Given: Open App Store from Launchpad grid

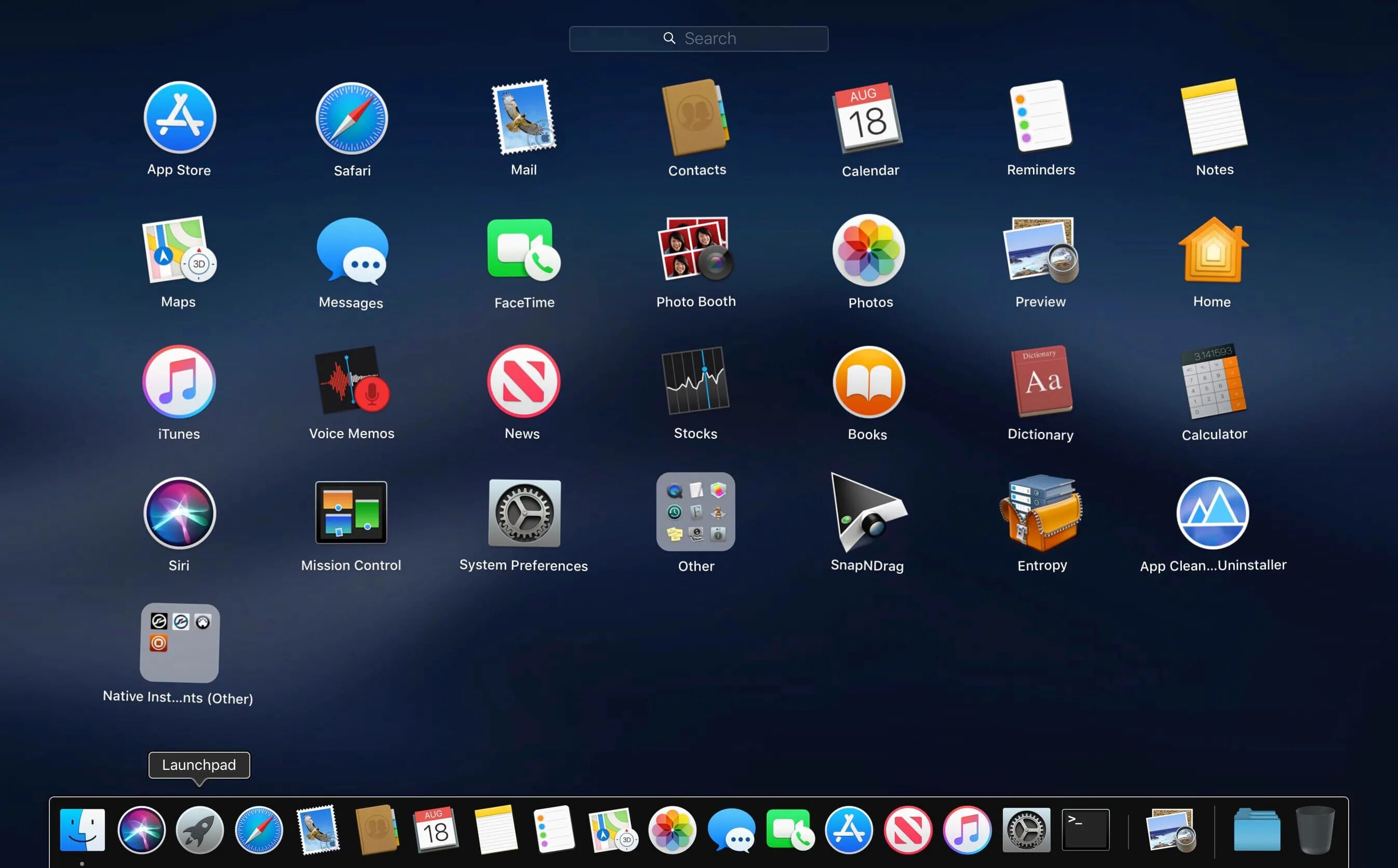Looking at the screenshot, I should pyautogui.click(x=180, y=118).
